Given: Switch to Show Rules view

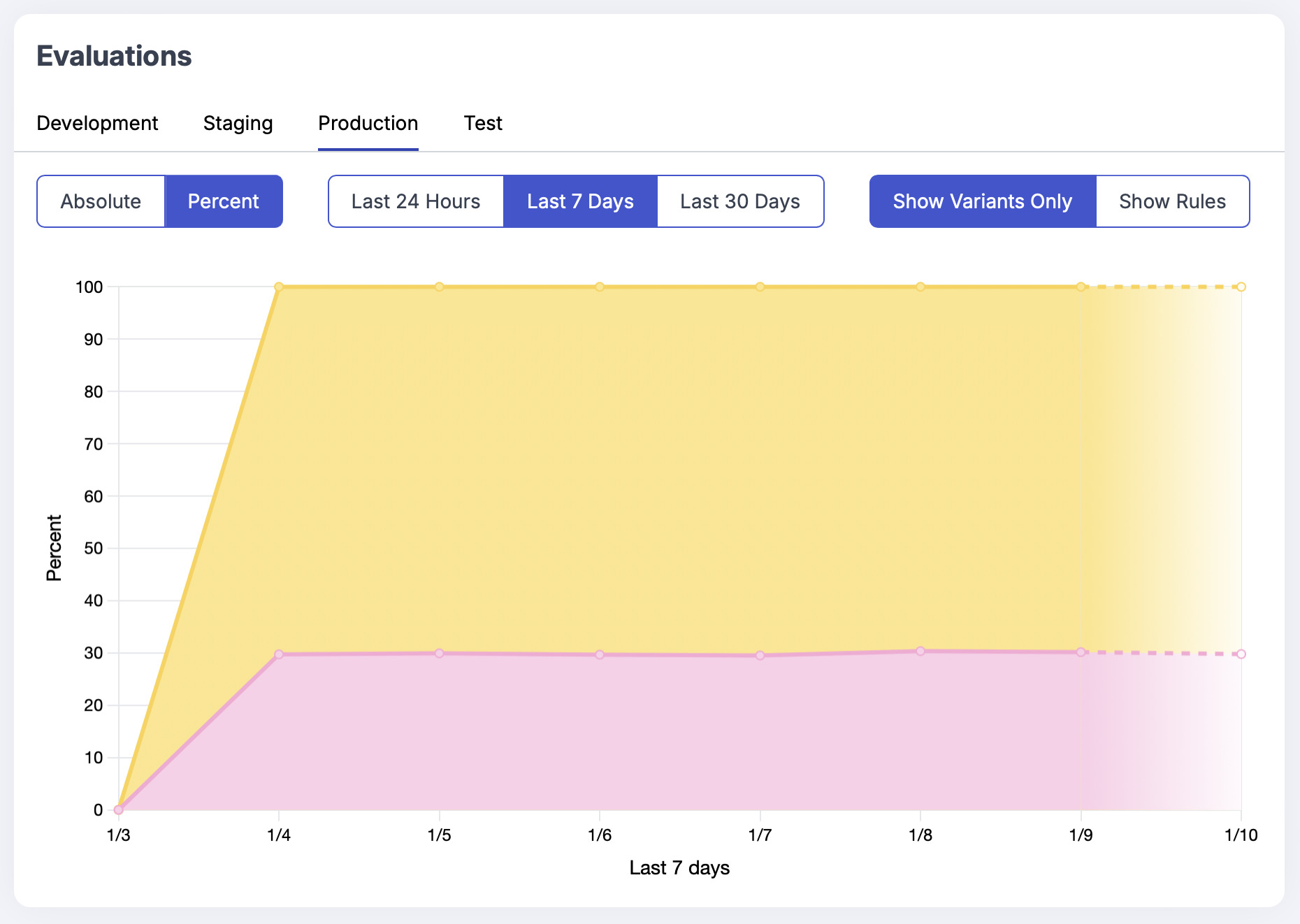Looking at the screenshot, I should 1173,201.
